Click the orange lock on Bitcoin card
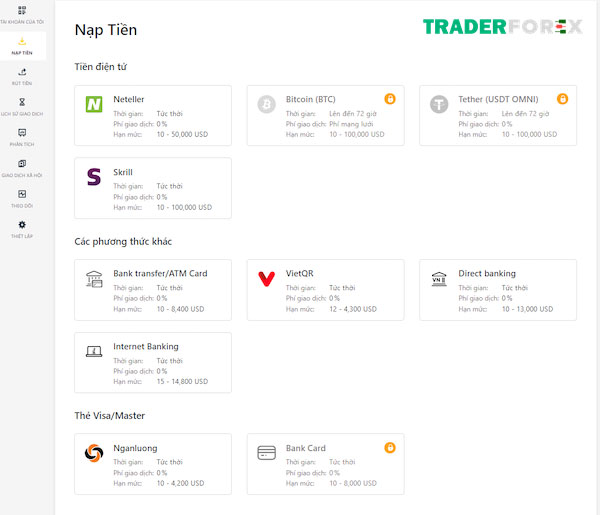The width and height of the screenshot is (600, 515). [x=390, y=99]
